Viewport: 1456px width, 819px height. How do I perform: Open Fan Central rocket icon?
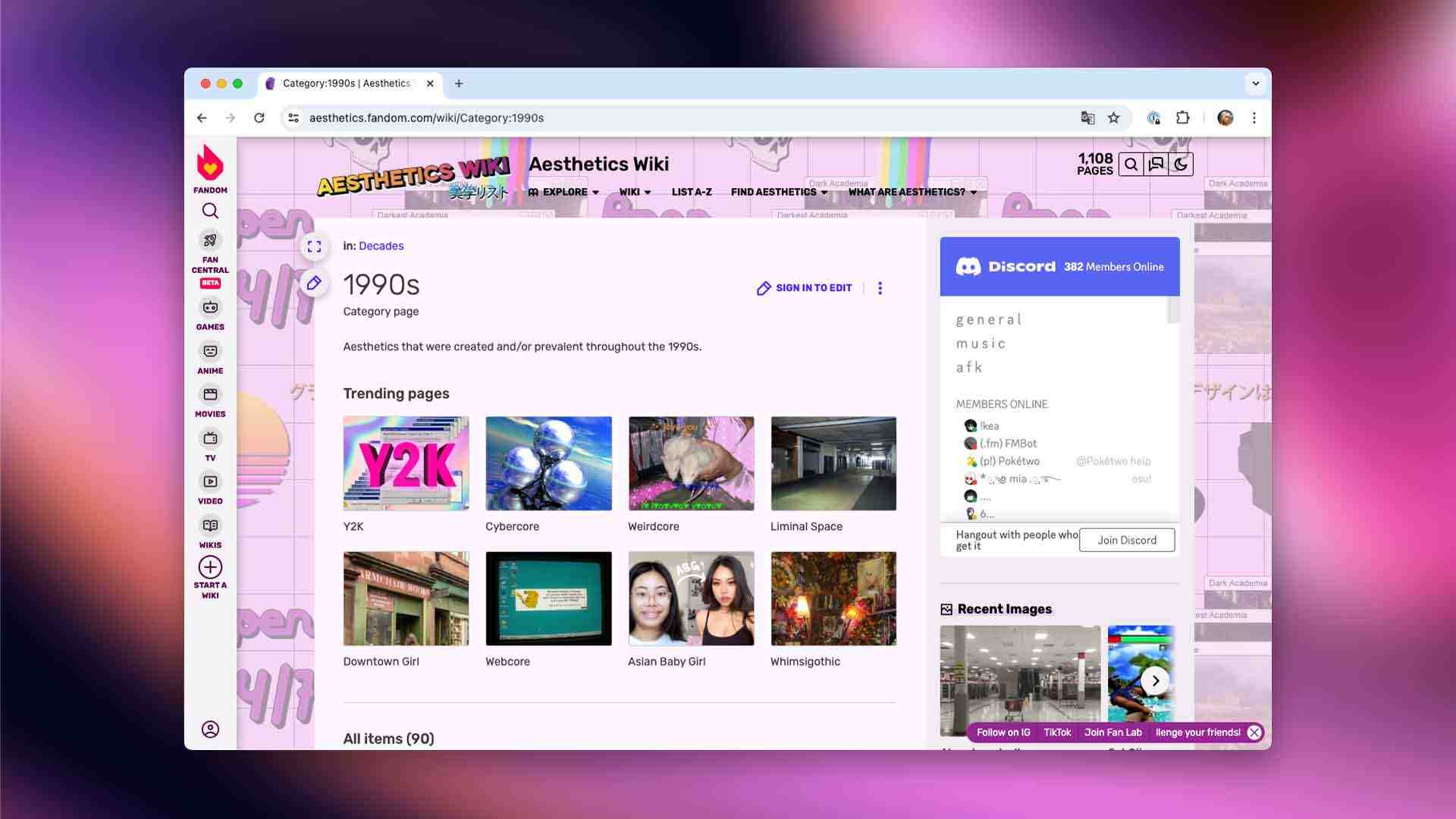(x=210, y=240)
